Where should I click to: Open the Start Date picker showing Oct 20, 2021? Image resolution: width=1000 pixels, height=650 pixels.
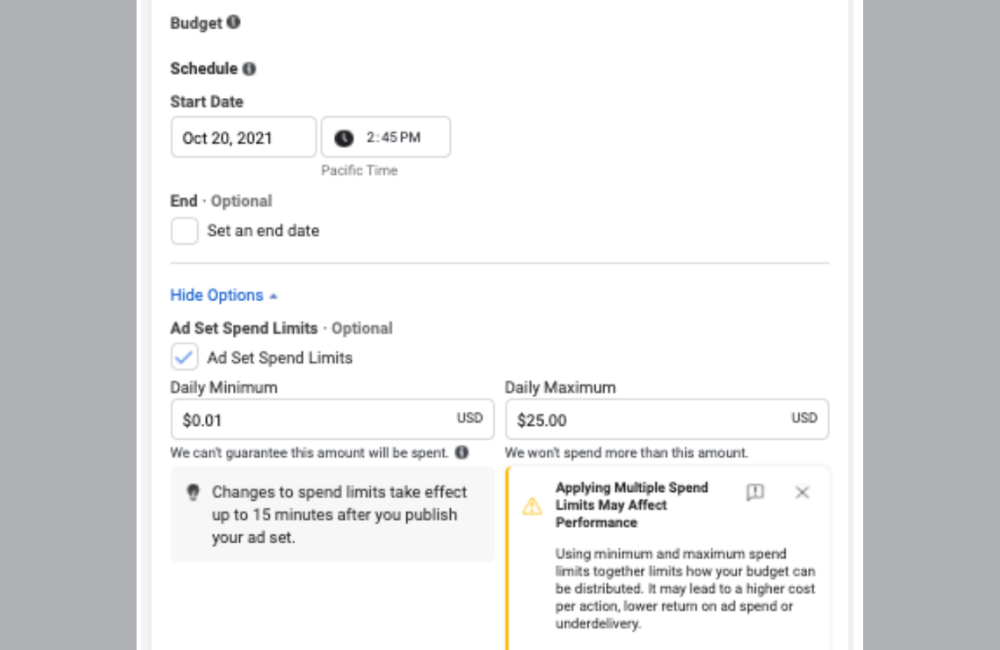(x=243, y=137)
